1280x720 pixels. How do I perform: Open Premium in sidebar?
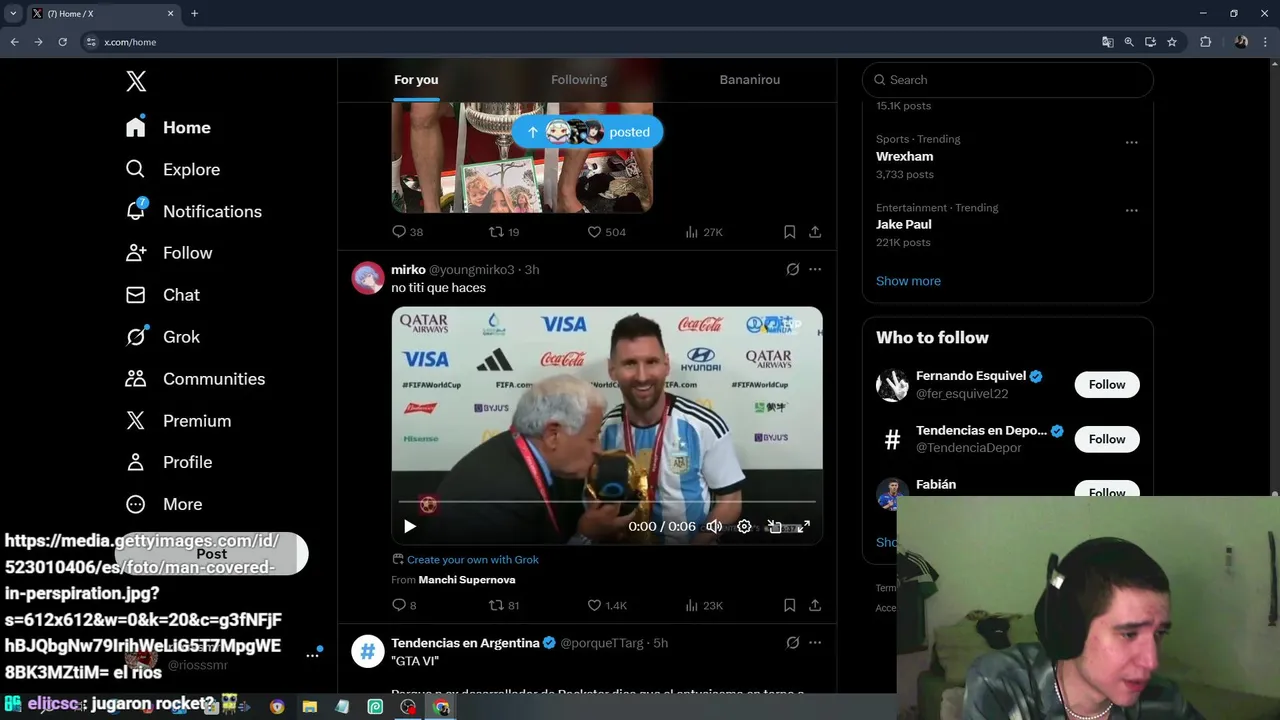click(177, 421)
